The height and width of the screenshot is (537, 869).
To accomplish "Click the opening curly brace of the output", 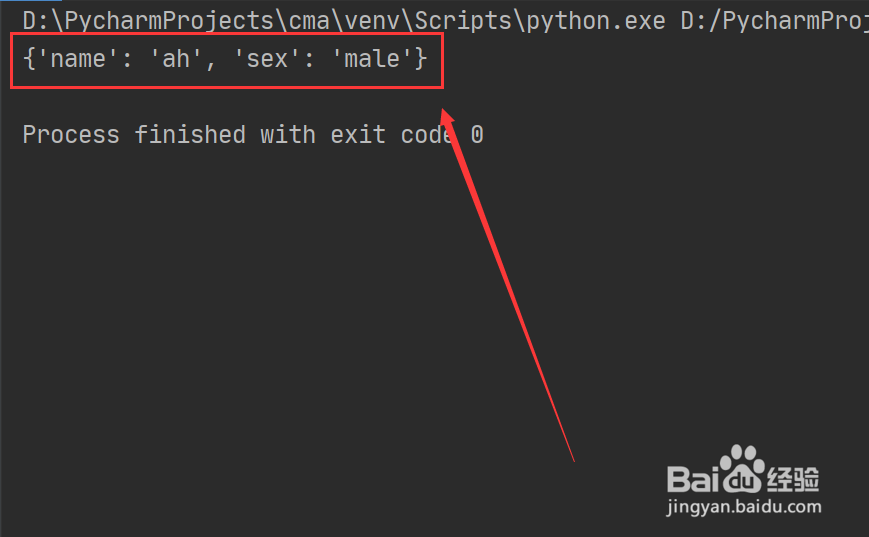I will (x=29, y=59).
